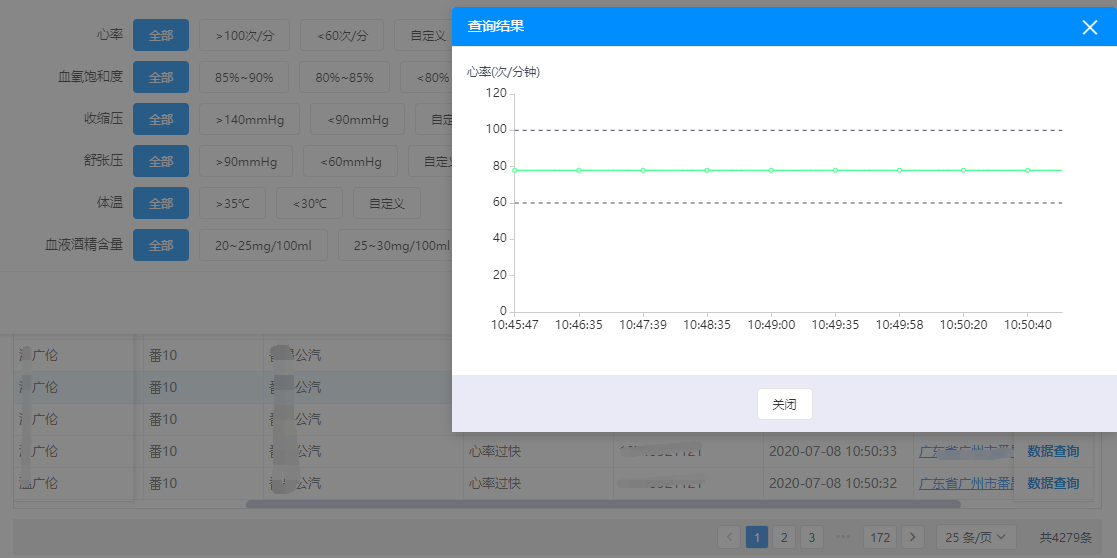Select the <90mmHg systolic pressure filter
The image size is (1117, 558).
358,119
